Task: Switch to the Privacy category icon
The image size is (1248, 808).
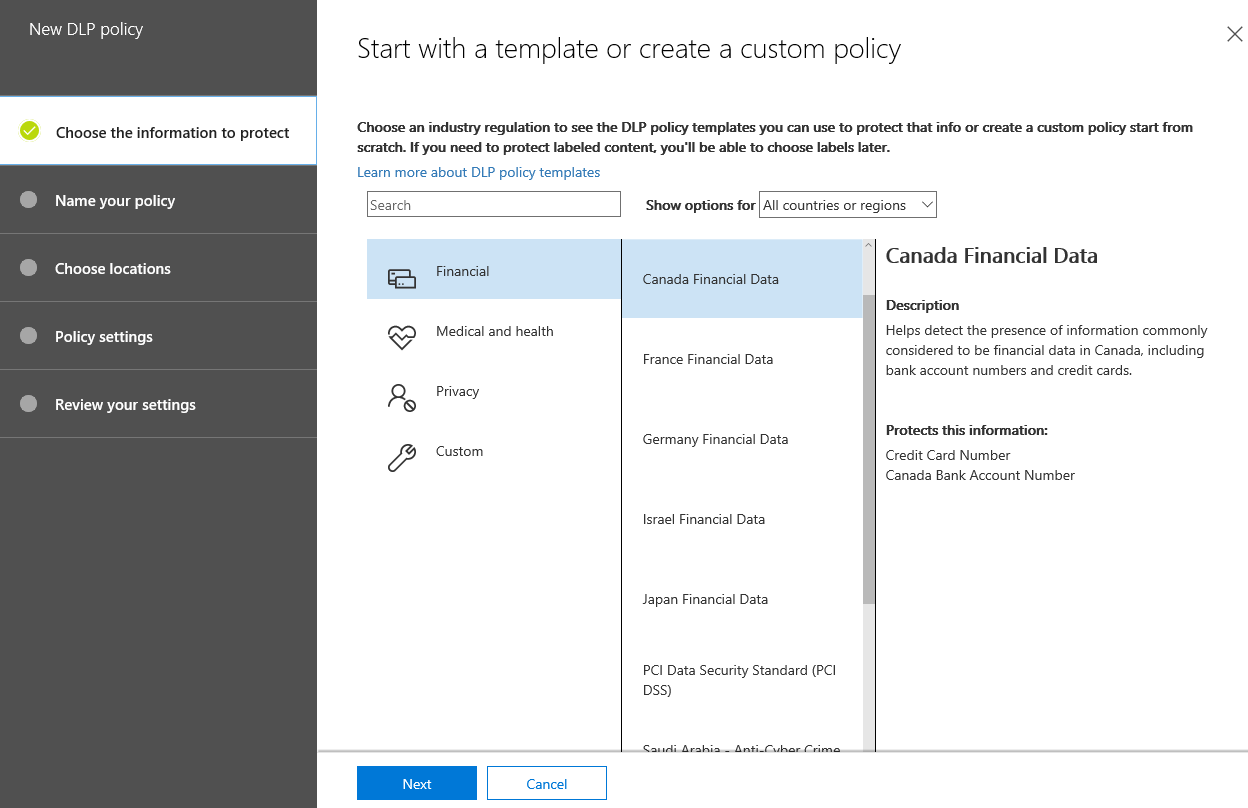Action: tap(401, 398)
